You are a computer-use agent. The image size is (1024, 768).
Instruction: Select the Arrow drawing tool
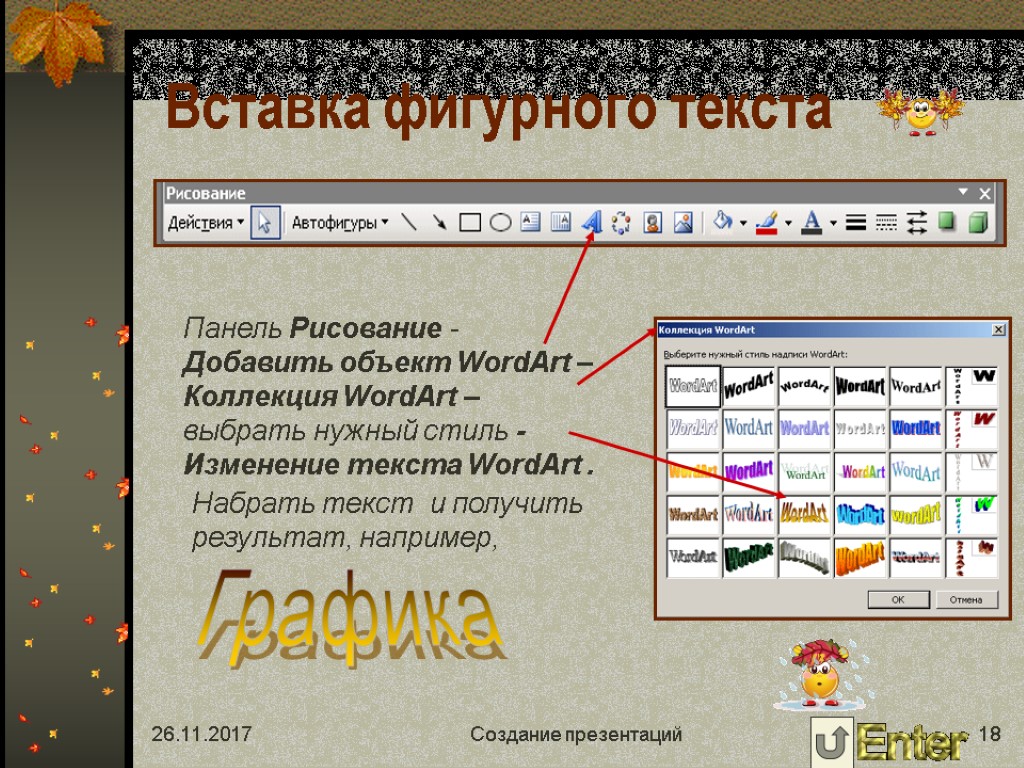click(x=440, y=223)
